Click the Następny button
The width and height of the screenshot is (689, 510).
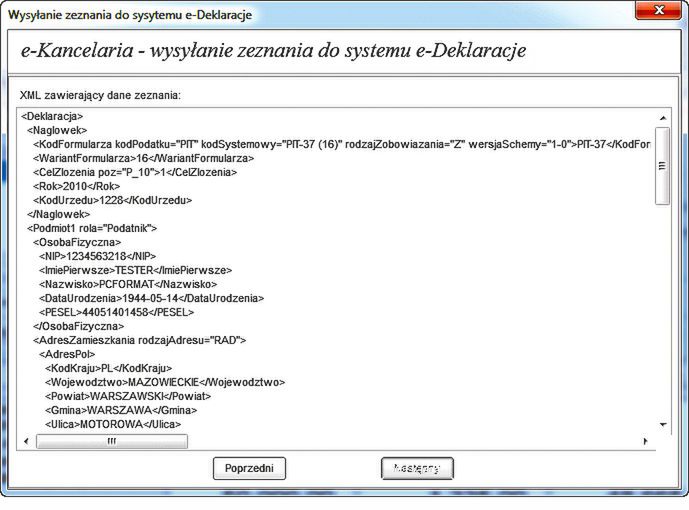pyautogui.click(x=417, y=469)
